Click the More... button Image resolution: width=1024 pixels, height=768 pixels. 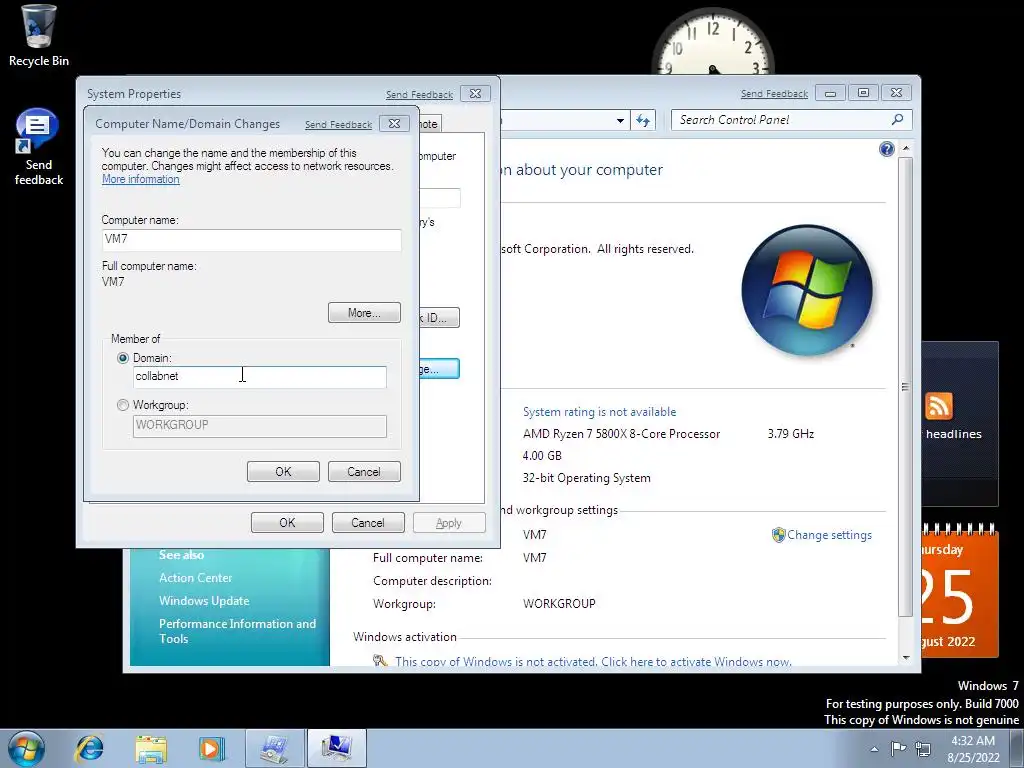click(x=364, y=313)
